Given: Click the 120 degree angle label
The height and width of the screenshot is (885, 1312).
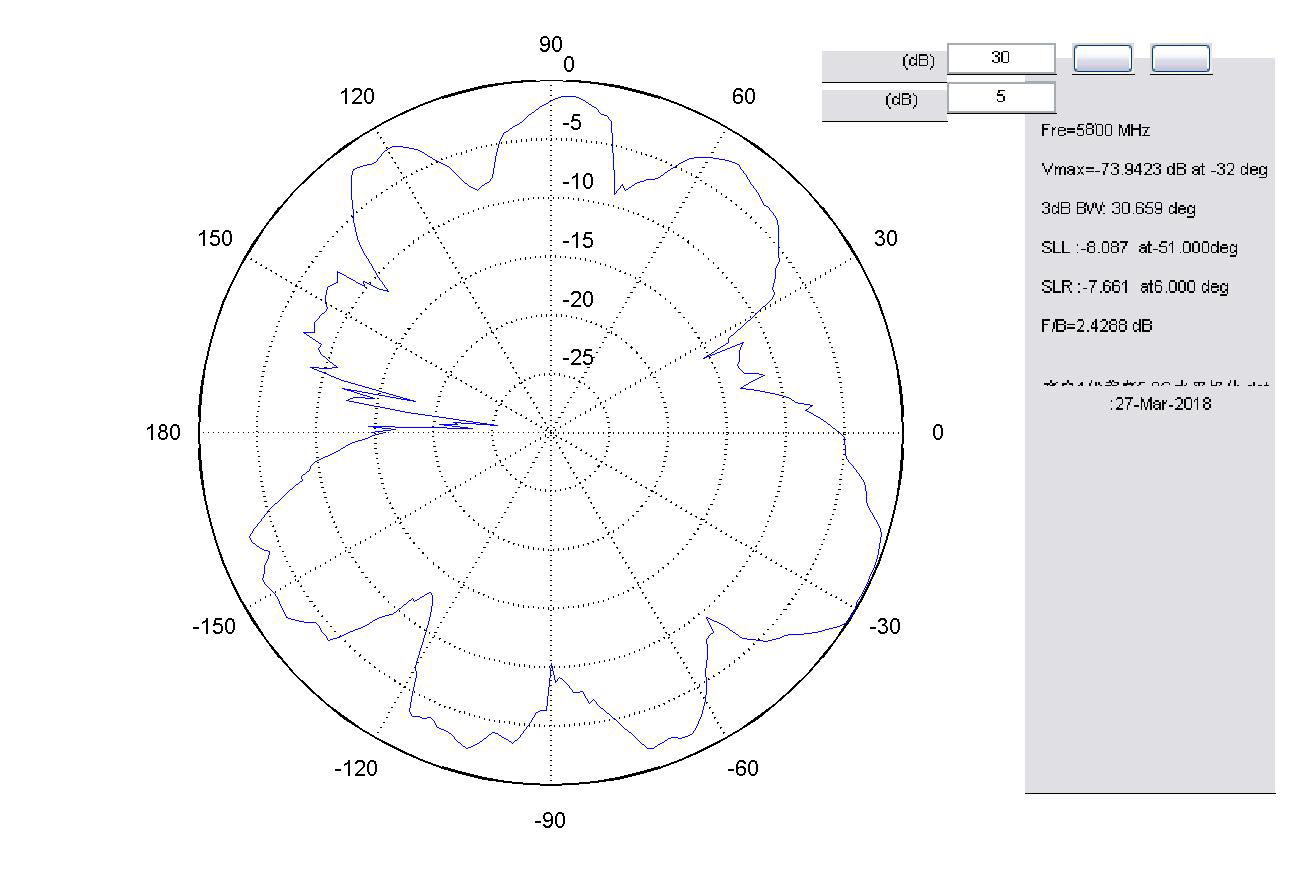Looking at the screenshot, I should [x=357, y=97].
